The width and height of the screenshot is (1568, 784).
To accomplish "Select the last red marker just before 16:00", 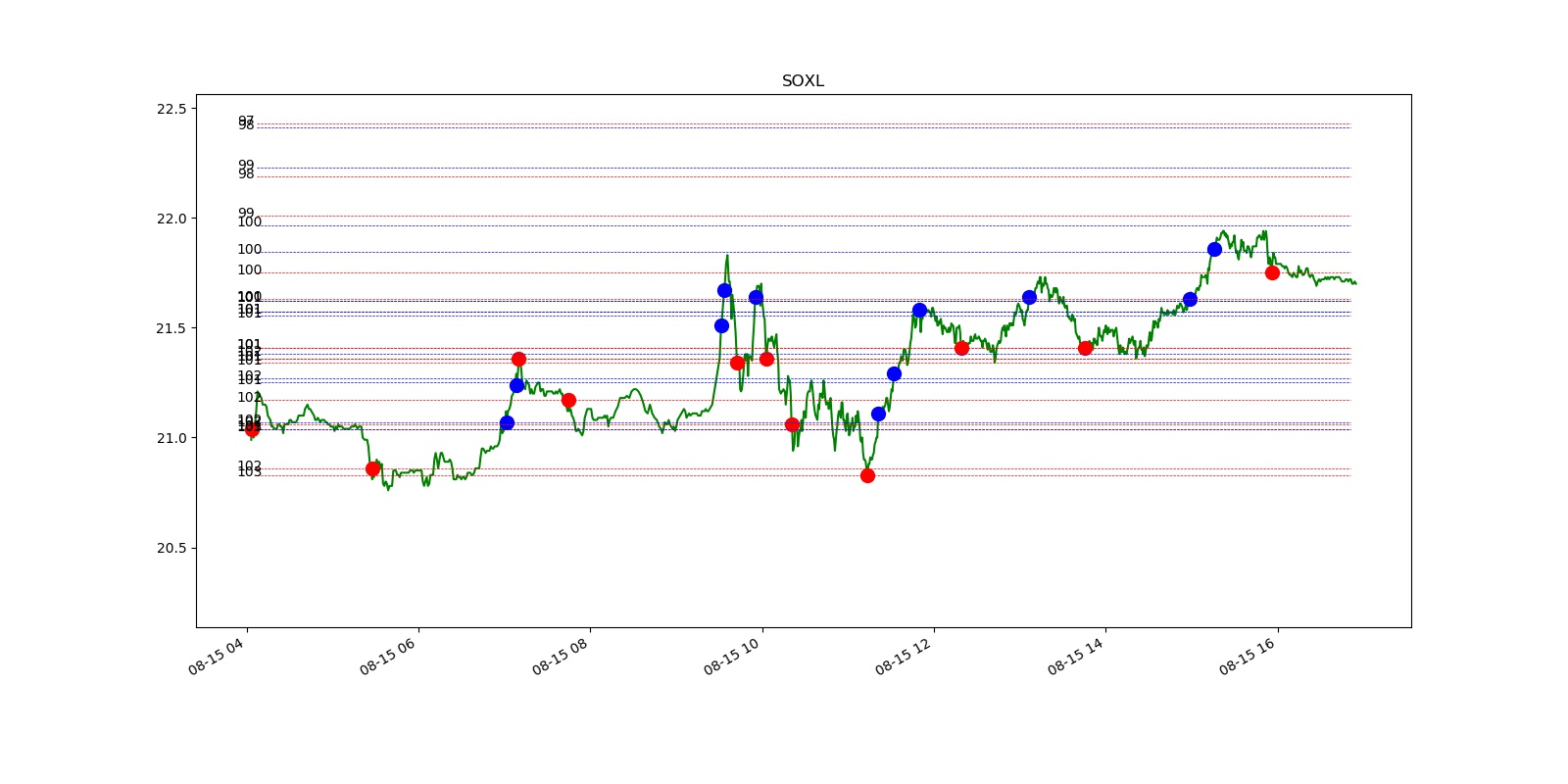I will (1272, 272).
